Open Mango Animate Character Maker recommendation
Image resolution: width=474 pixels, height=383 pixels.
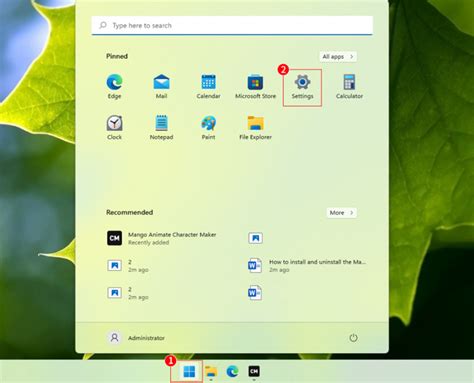(162, 238)
